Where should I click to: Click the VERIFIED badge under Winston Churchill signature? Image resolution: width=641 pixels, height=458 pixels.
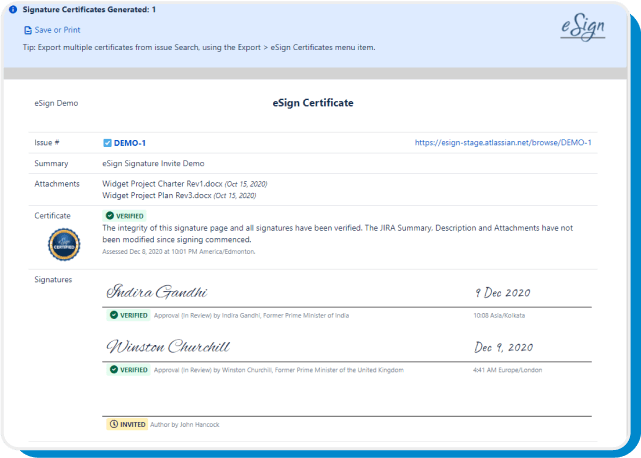coord(128,370)
